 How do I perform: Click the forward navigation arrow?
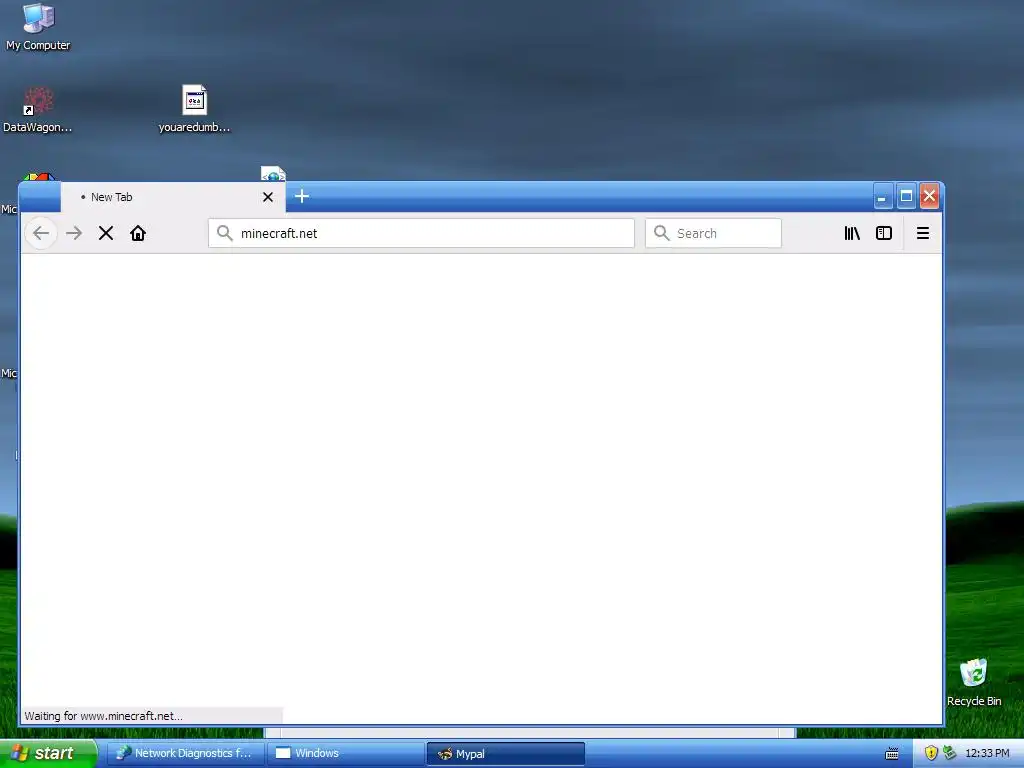(74, 233)
